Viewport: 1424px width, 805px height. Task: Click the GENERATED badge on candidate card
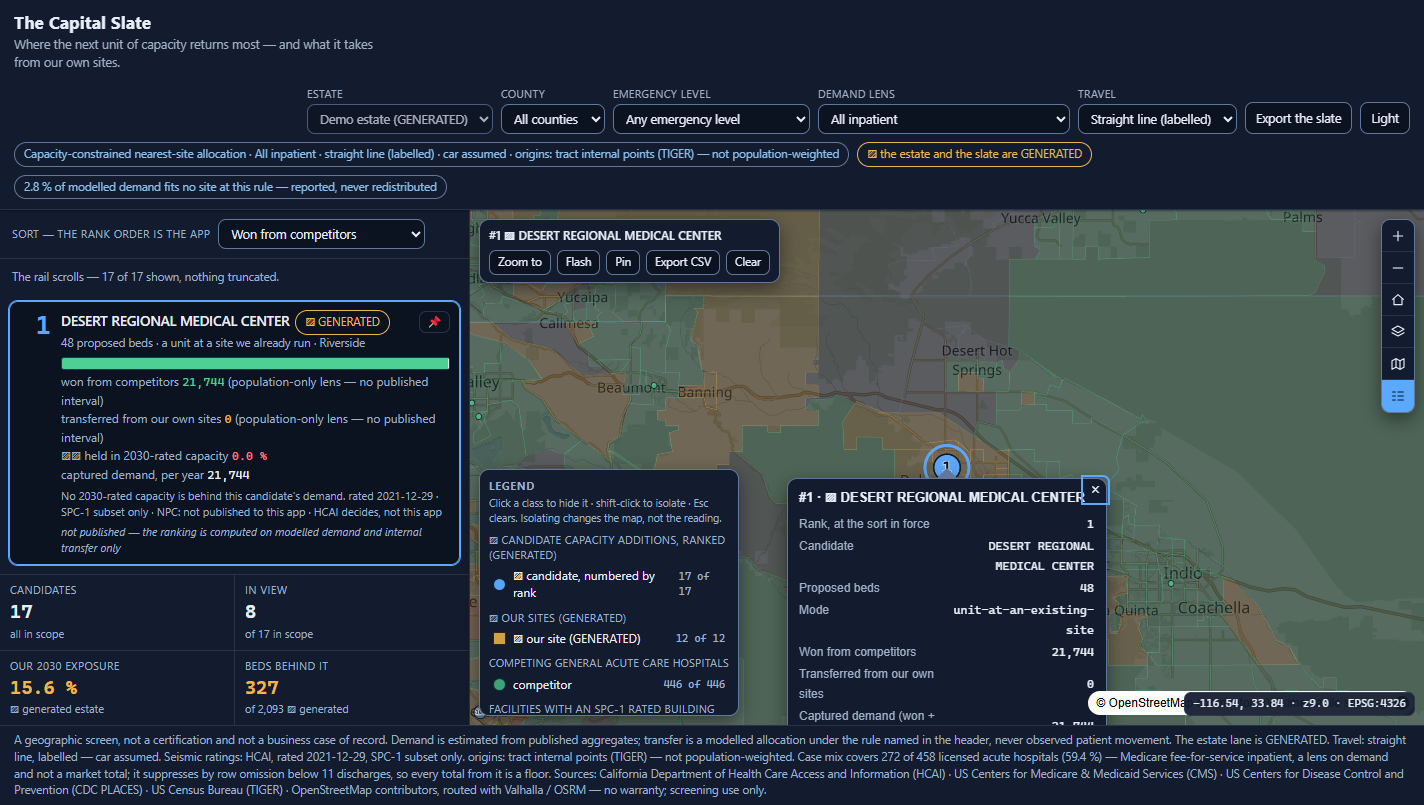pos(342,322)
